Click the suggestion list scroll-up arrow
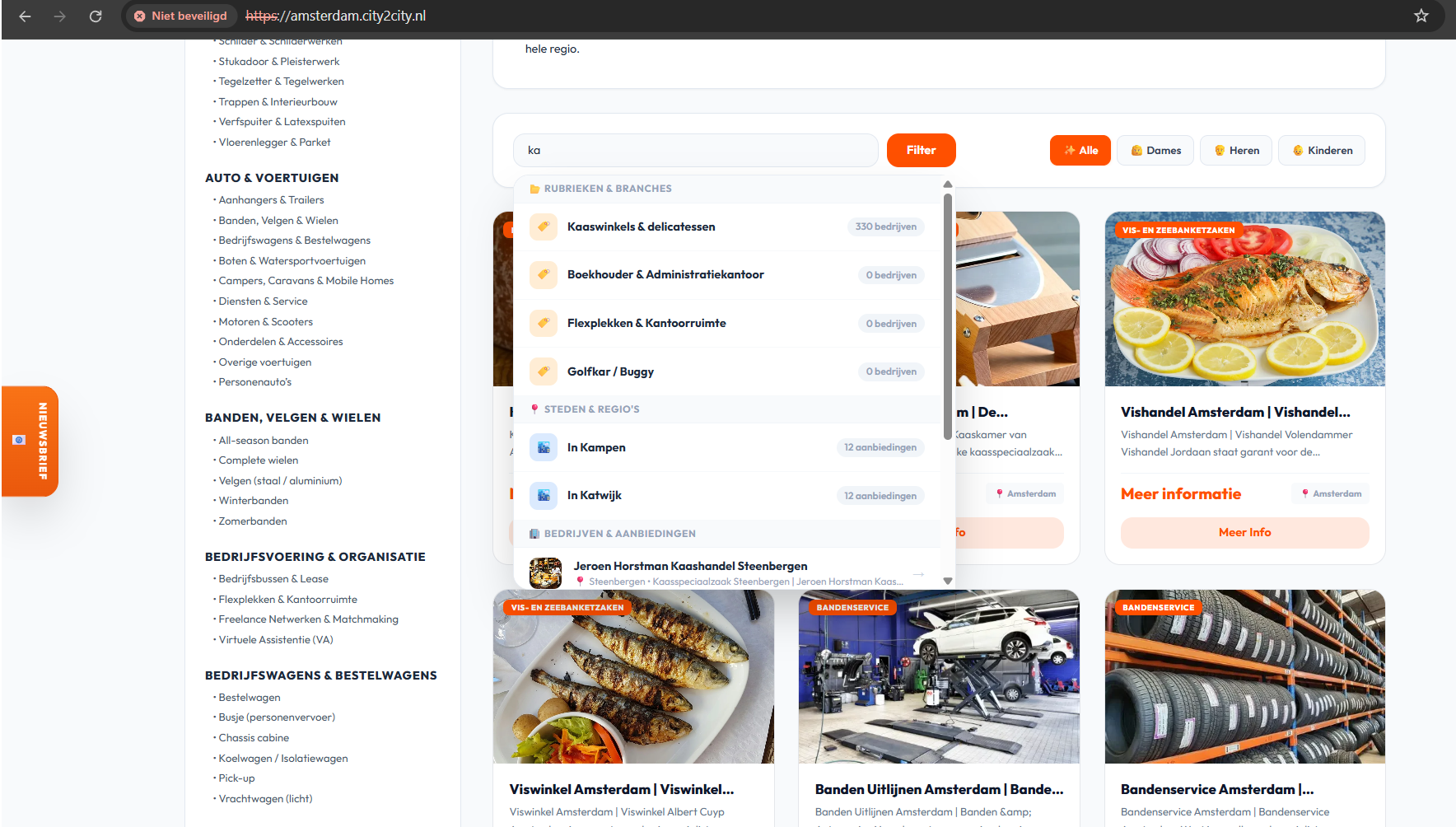Viewport: 1456px width, 827px height. 948,185
